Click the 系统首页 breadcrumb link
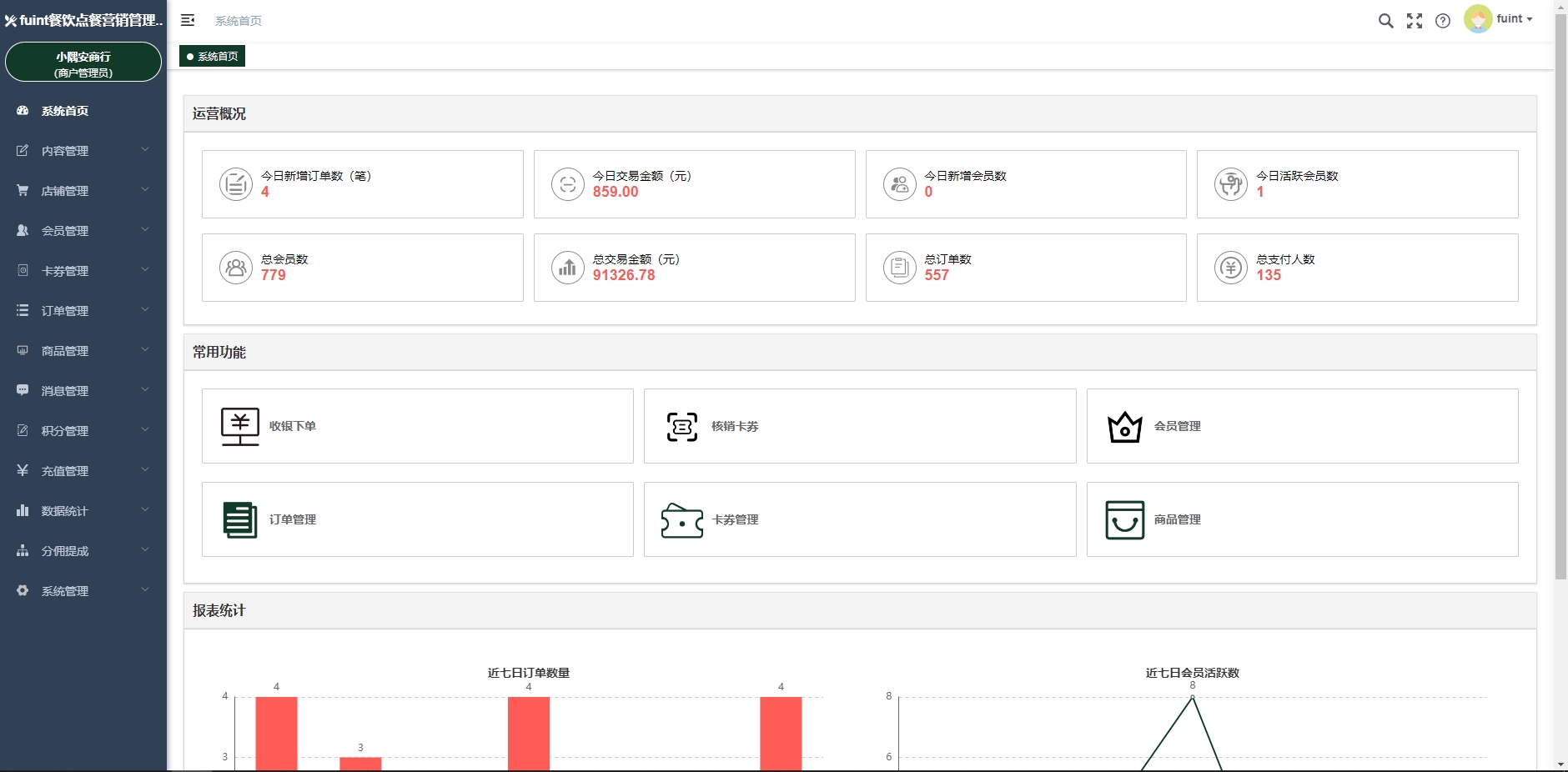Image resolution: width=1568 pixels, height=772 pixels. click(239, 21)
